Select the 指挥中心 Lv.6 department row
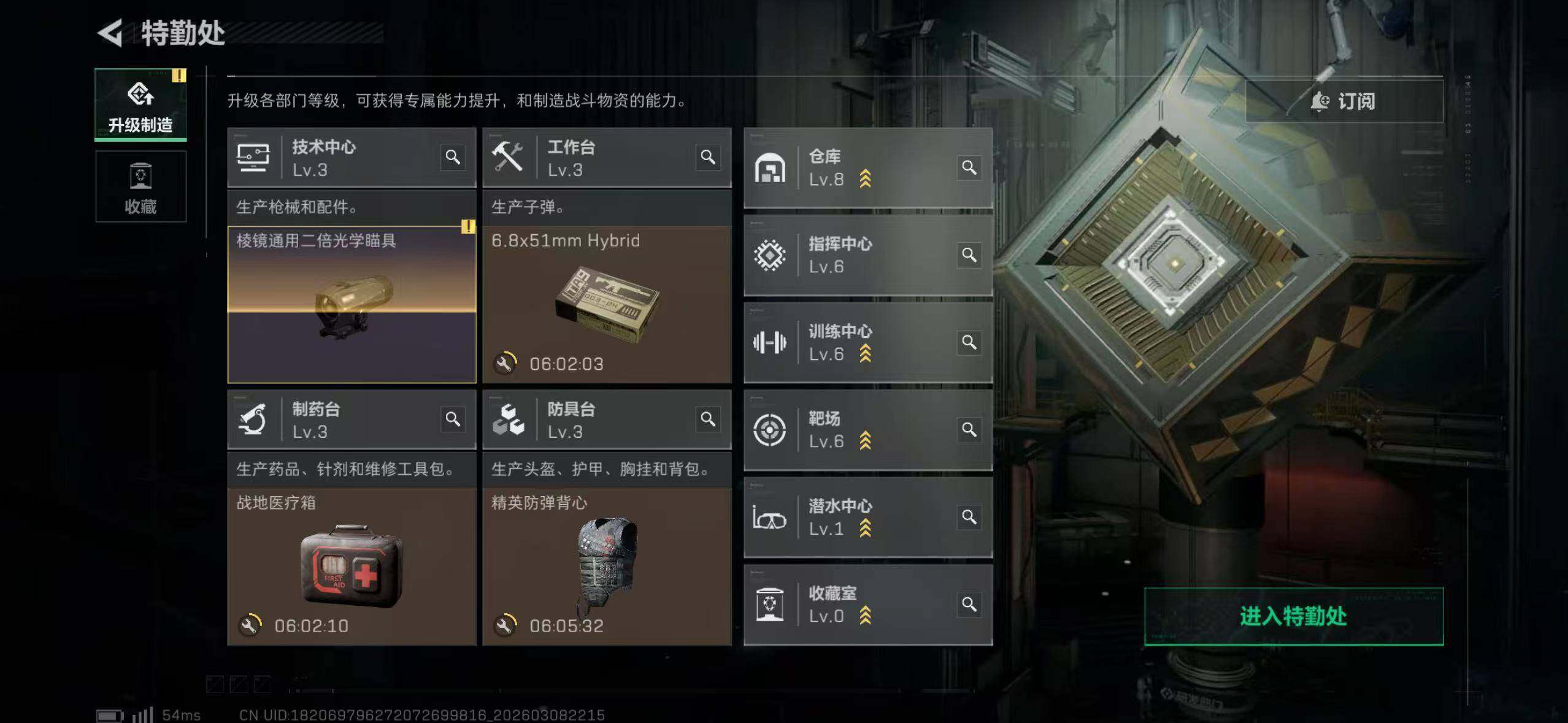 pos(868,255)
